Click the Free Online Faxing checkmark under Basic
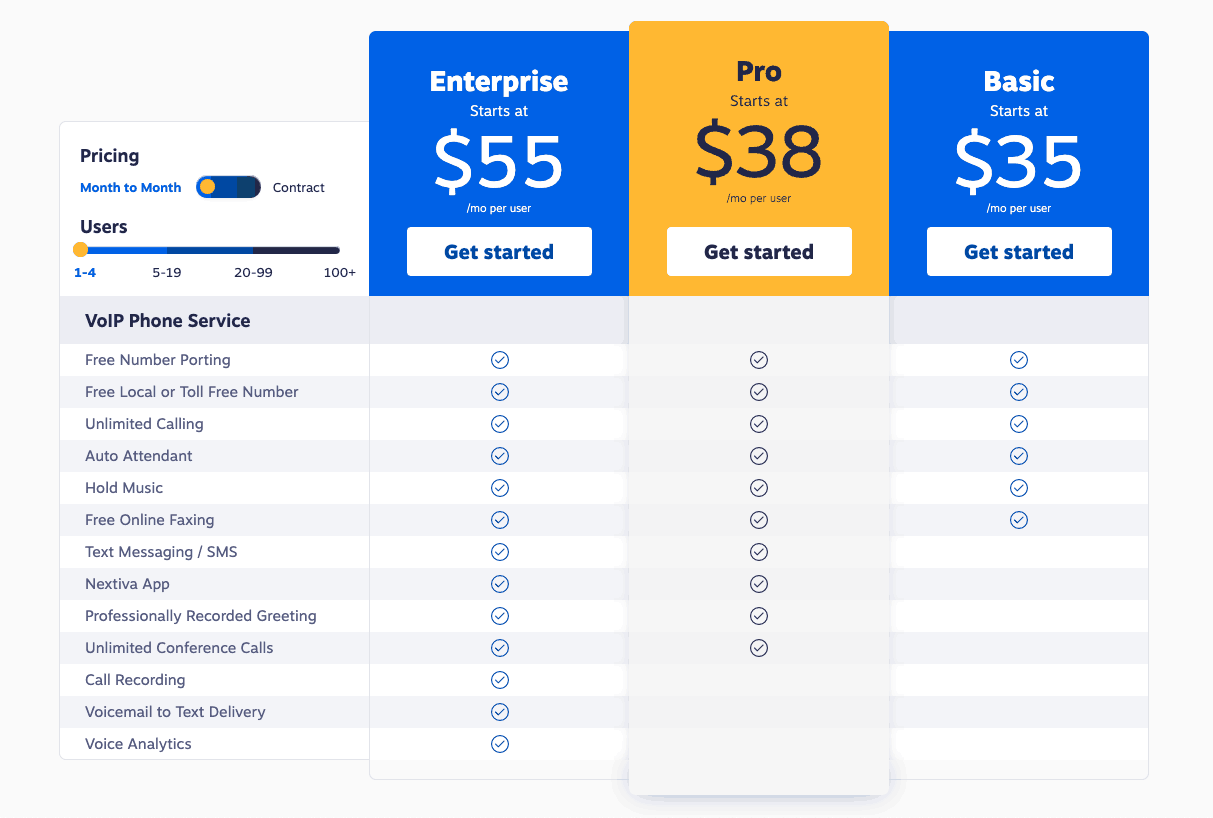This screenshot has height=818, width=1213. 1018,519
